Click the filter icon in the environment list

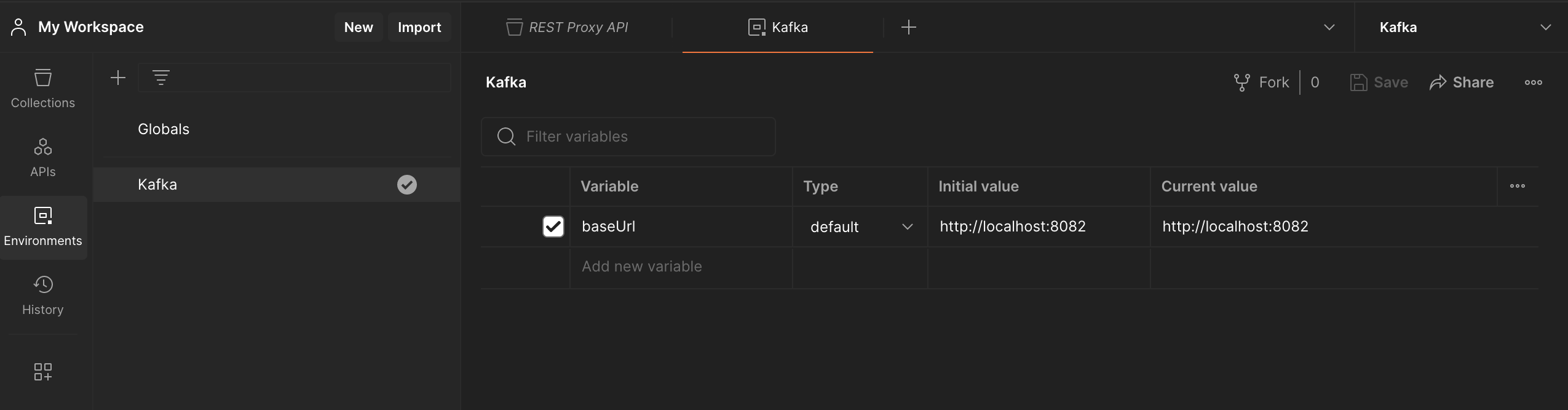click(x=161, y=78)
